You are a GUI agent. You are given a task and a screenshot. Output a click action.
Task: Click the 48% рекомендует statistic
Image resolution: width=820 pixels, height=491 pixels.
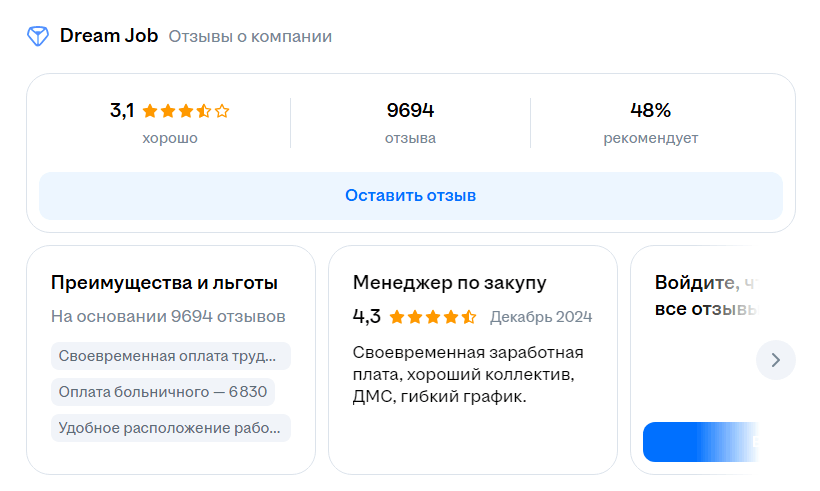coord(650,122)
